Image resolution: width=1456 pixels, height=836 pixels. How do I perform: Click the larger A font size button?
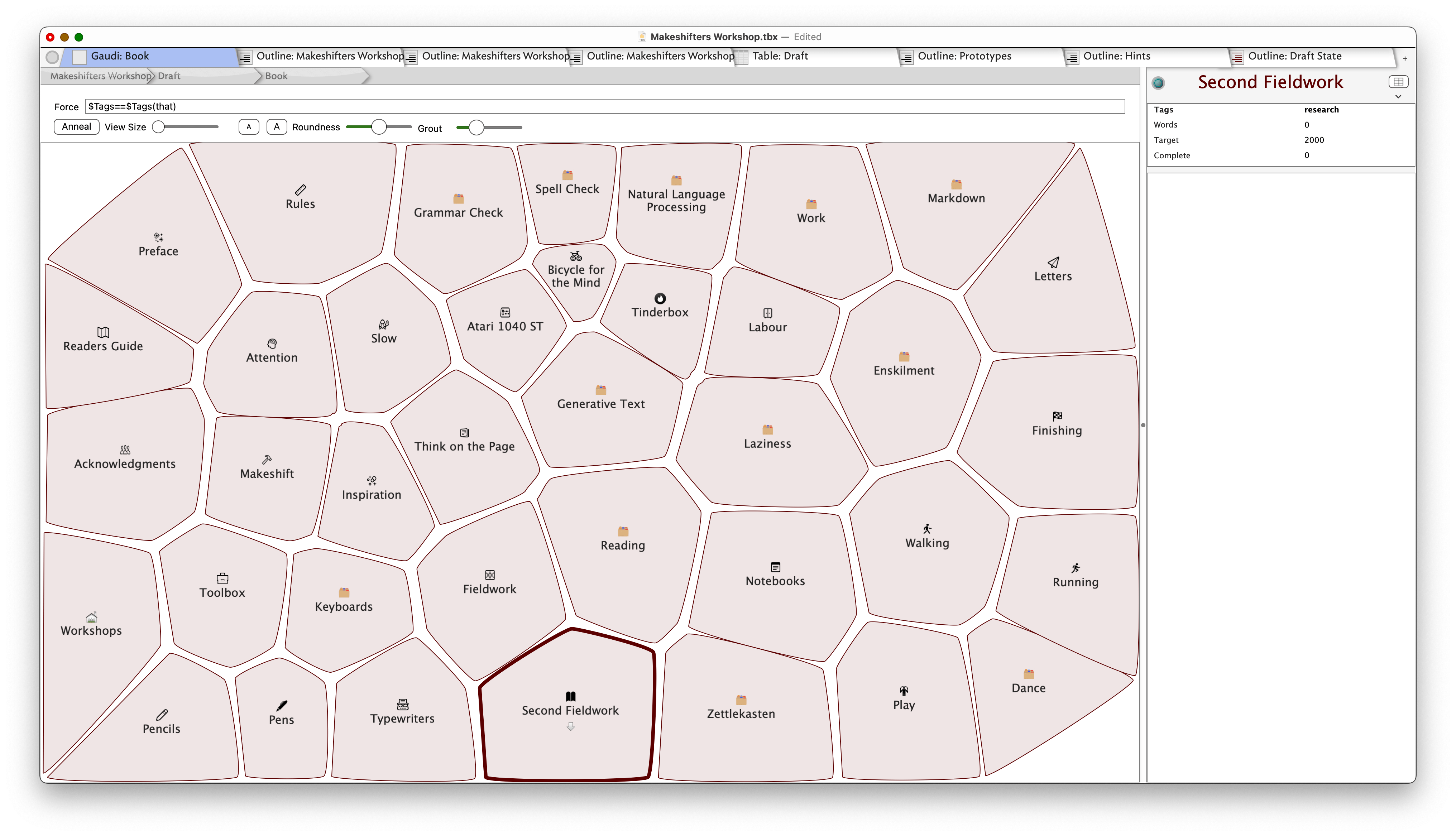(276, 127)
